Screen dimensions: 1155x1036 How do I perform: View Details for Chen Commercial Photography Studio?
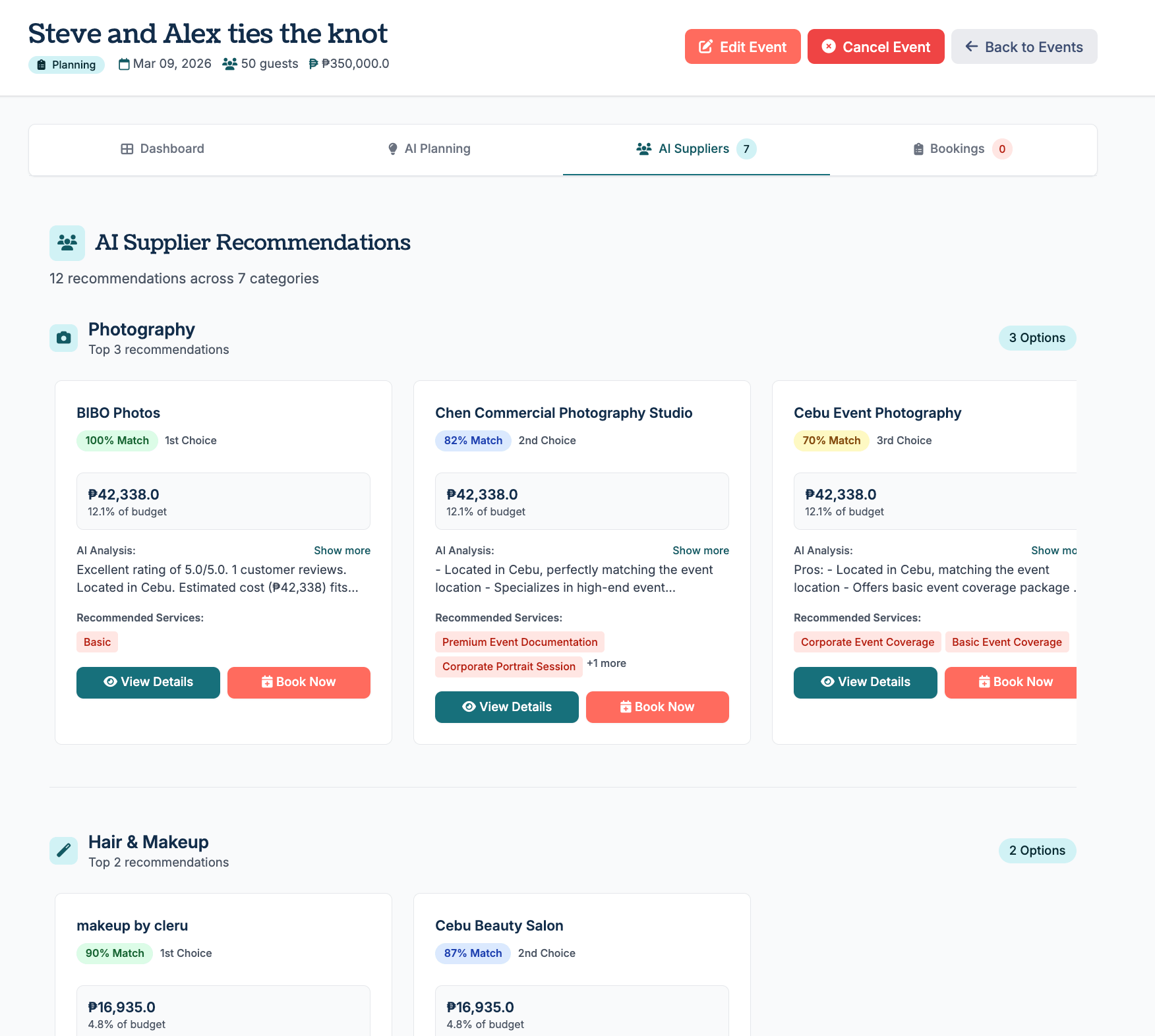click(506, 706)
